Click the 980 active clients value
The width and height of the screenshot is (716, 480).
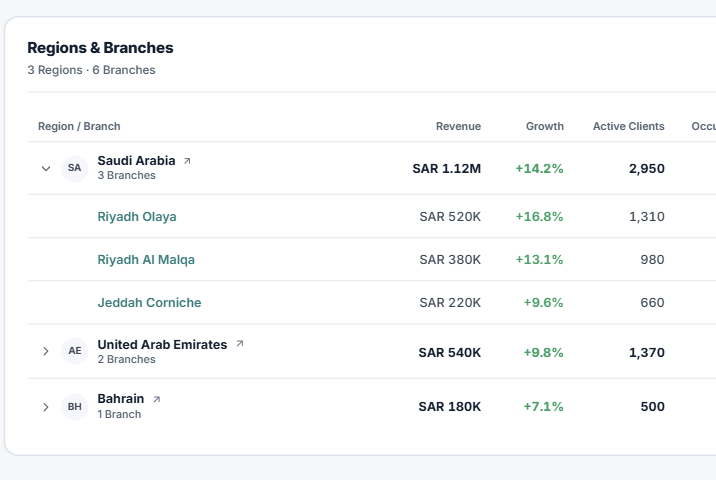[652, 259]
